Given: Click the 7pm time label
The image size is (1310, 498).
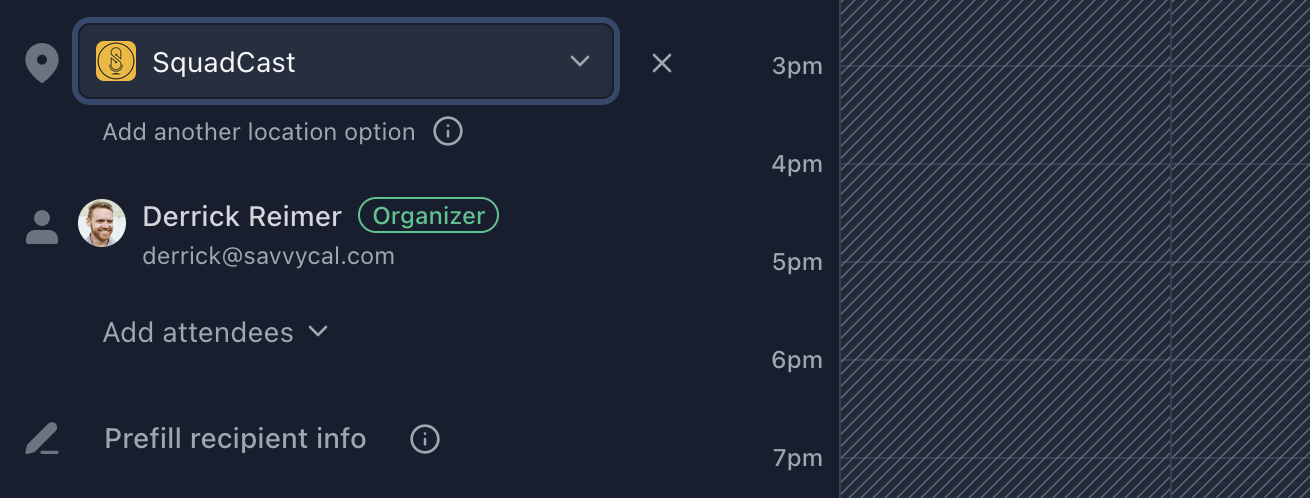Looking at the screenshot, I should [x=797, y=459].
